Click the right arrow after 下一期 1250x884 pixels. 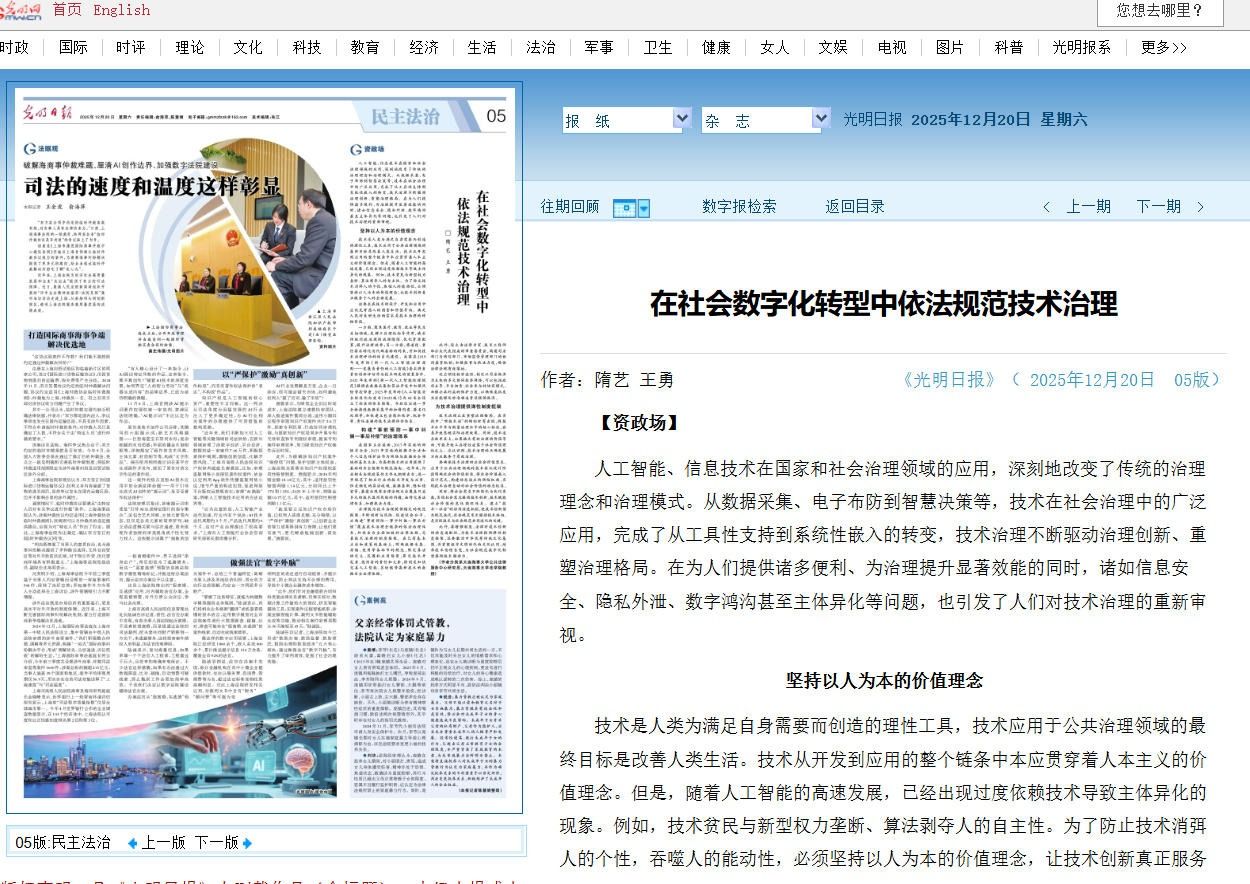coord(1200,207)
